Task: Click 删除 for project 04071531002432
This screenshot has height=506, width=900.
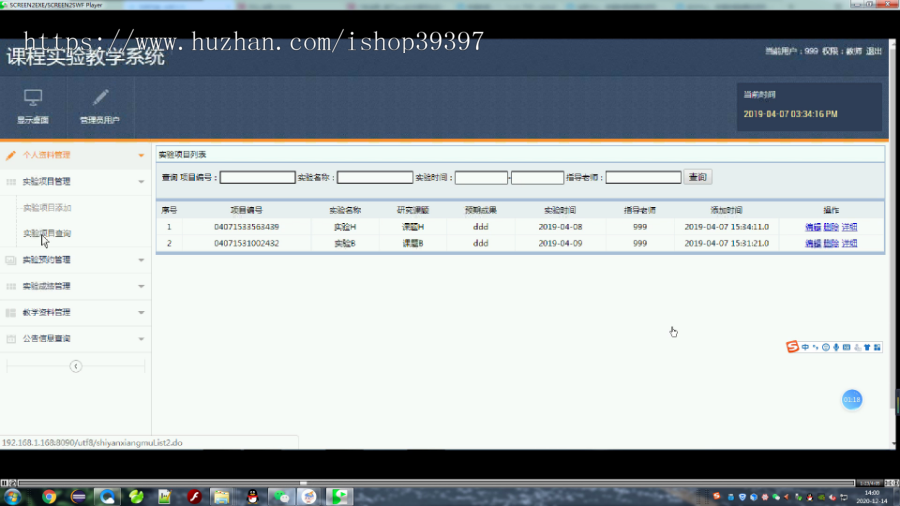Action: coord(831,243)
